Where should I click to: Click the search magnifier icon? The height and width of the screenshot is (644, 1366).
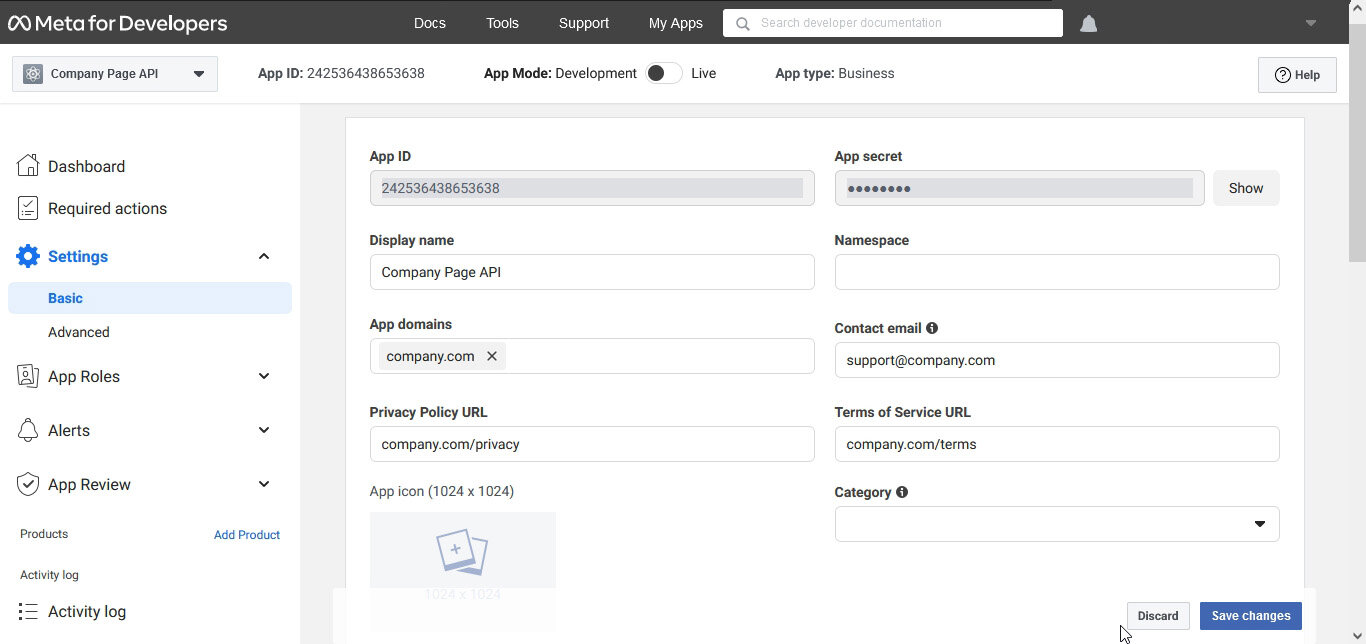[742, 23]
